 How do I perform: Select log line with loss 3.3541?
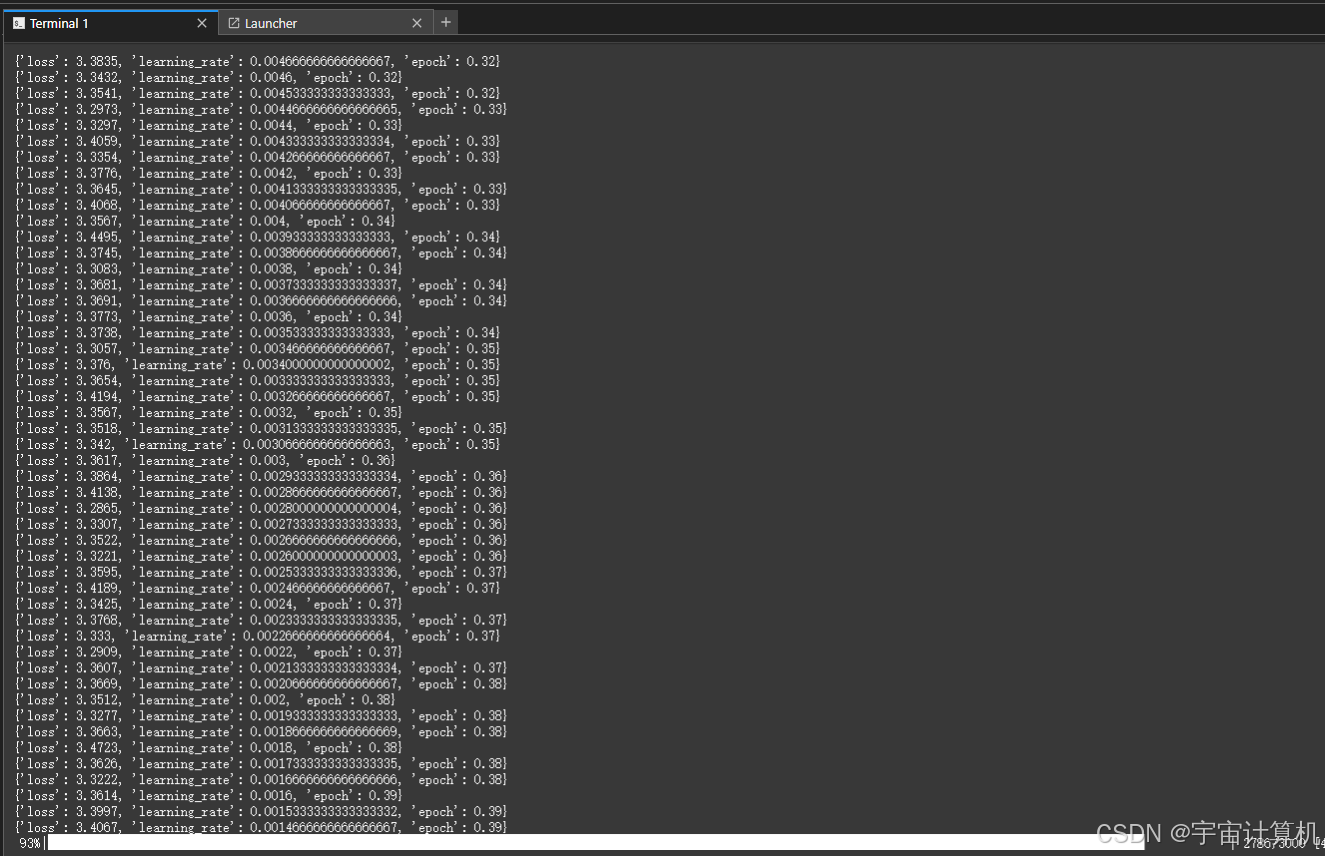pyautogui.click(x=258, y=93)
